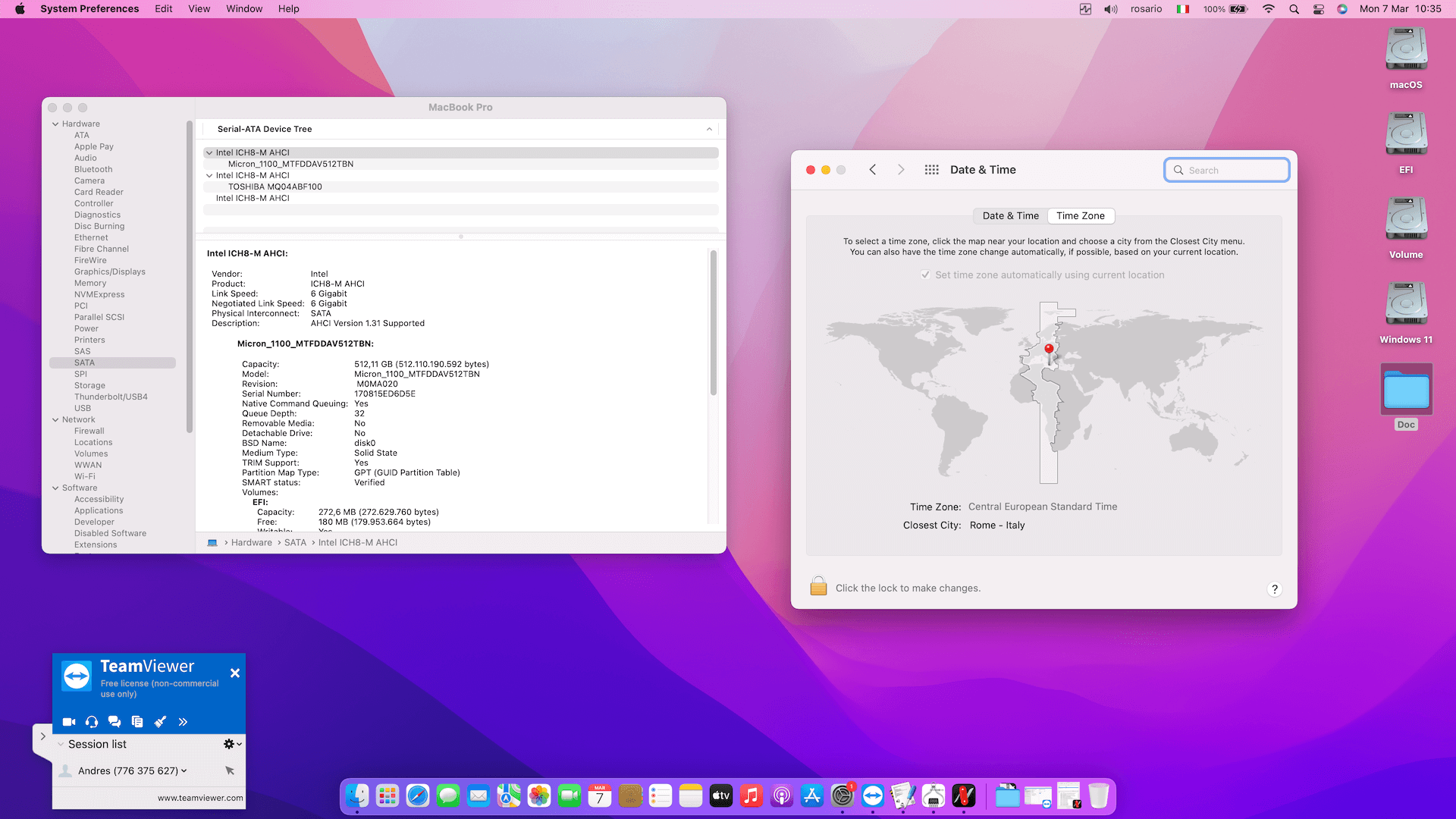
Task: Open Control Center in the menu bar
Action: (1318, 9)
